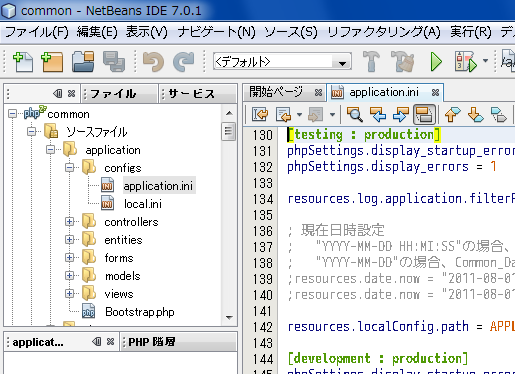
Task: Expand the controllers folder
Action: 70,222
